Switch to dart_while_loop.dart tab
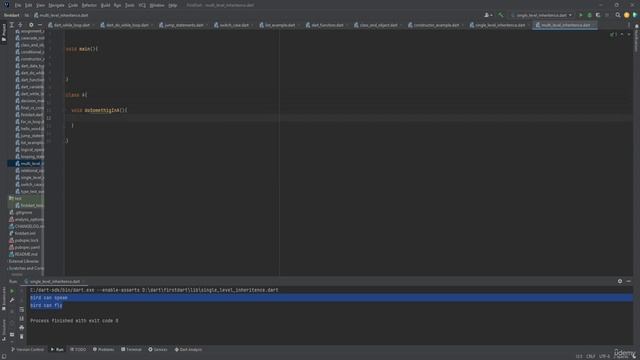This screenshot has height=360, width=640. pos(71,25)
